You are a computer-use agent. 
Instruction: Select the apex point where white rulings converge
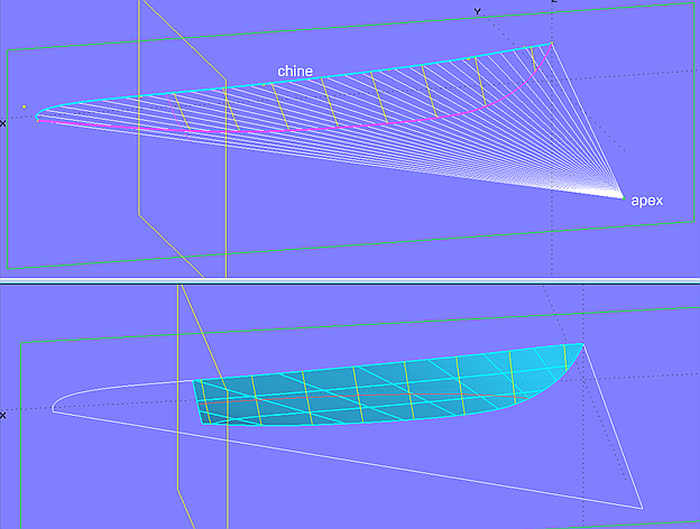622,198
